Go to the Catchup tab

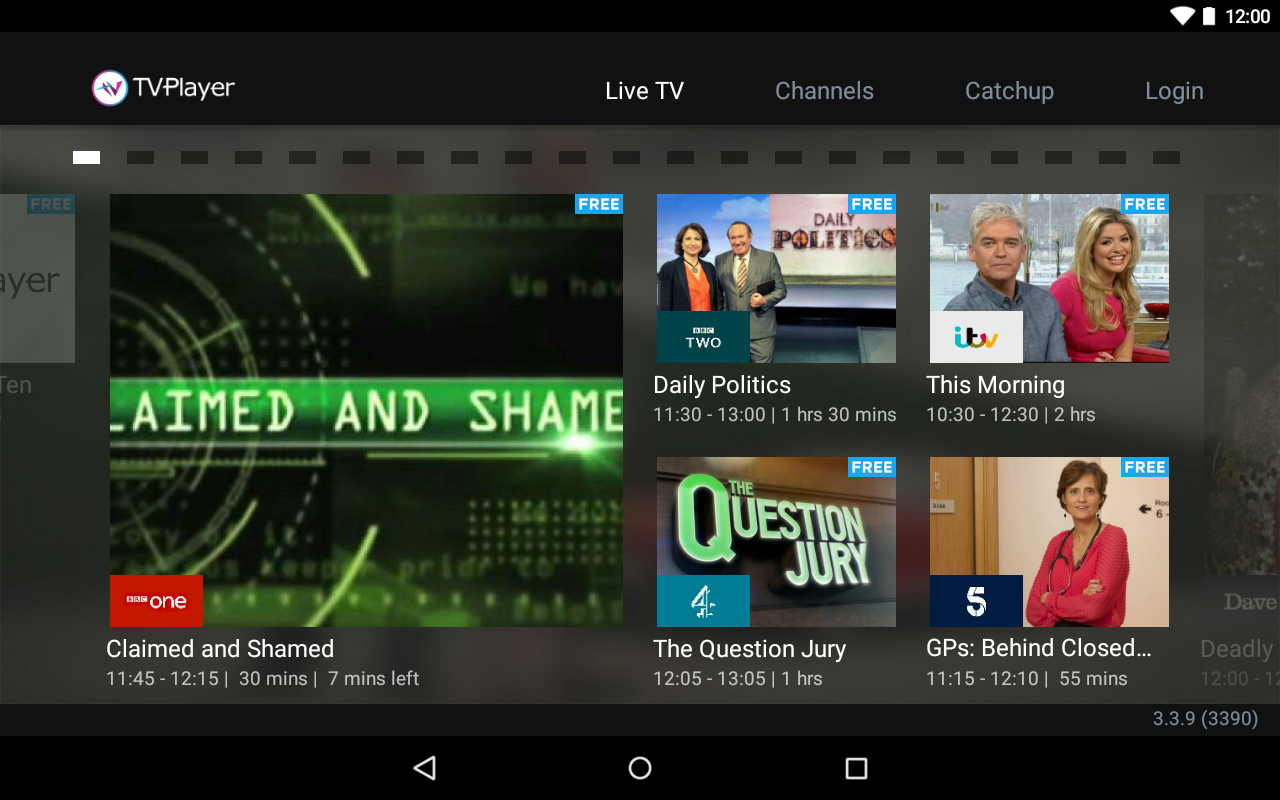(x=1009, y=91)
